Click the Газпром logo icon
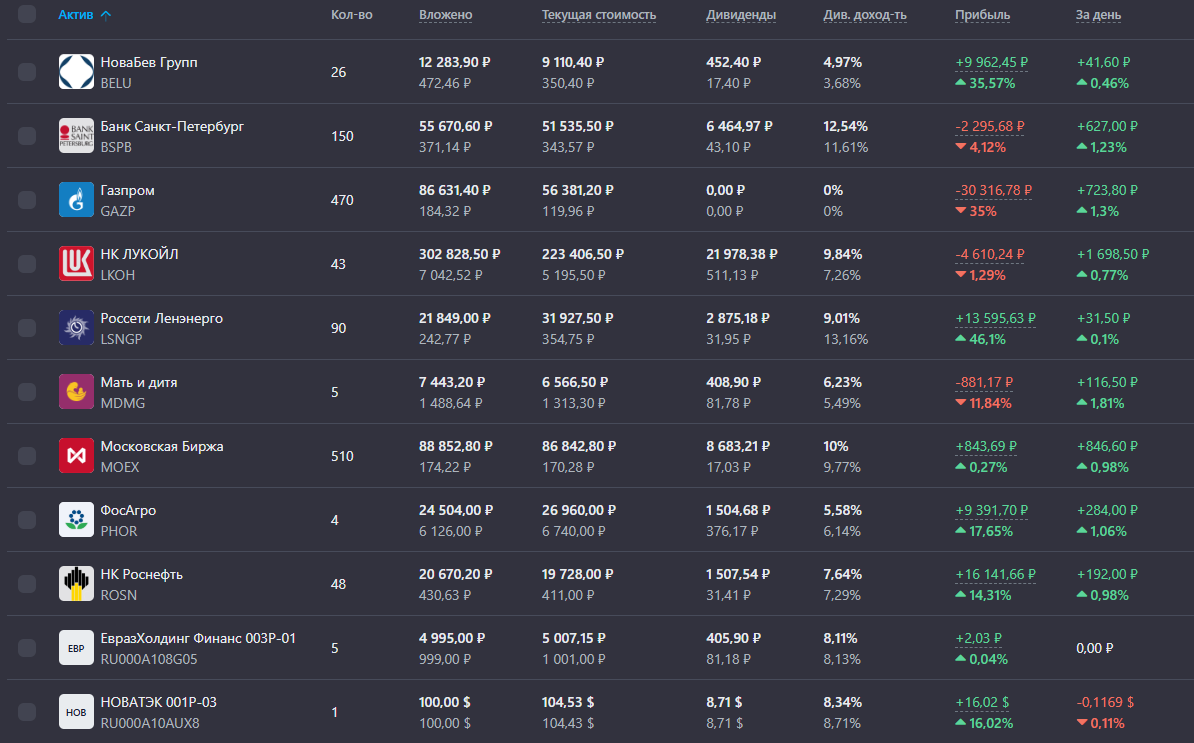The image size is (1194, 743). pos(76,199)
